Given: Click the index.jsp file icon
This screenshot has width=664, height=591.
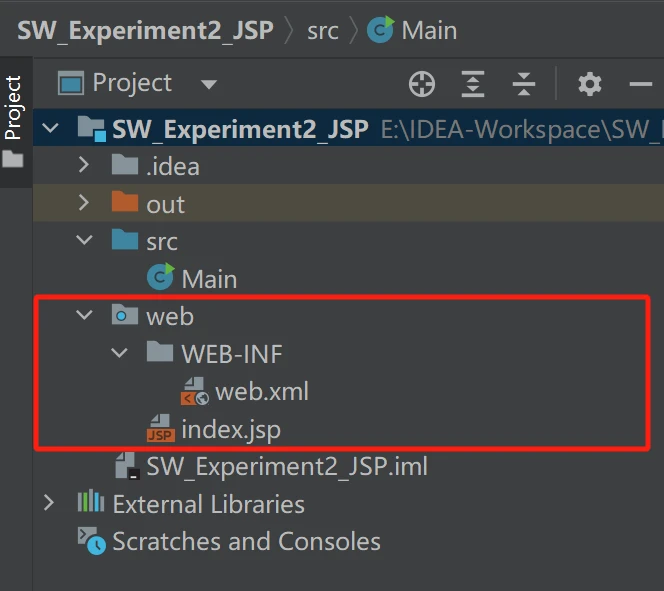Looking at the screenshot, I should click(160, 430).
